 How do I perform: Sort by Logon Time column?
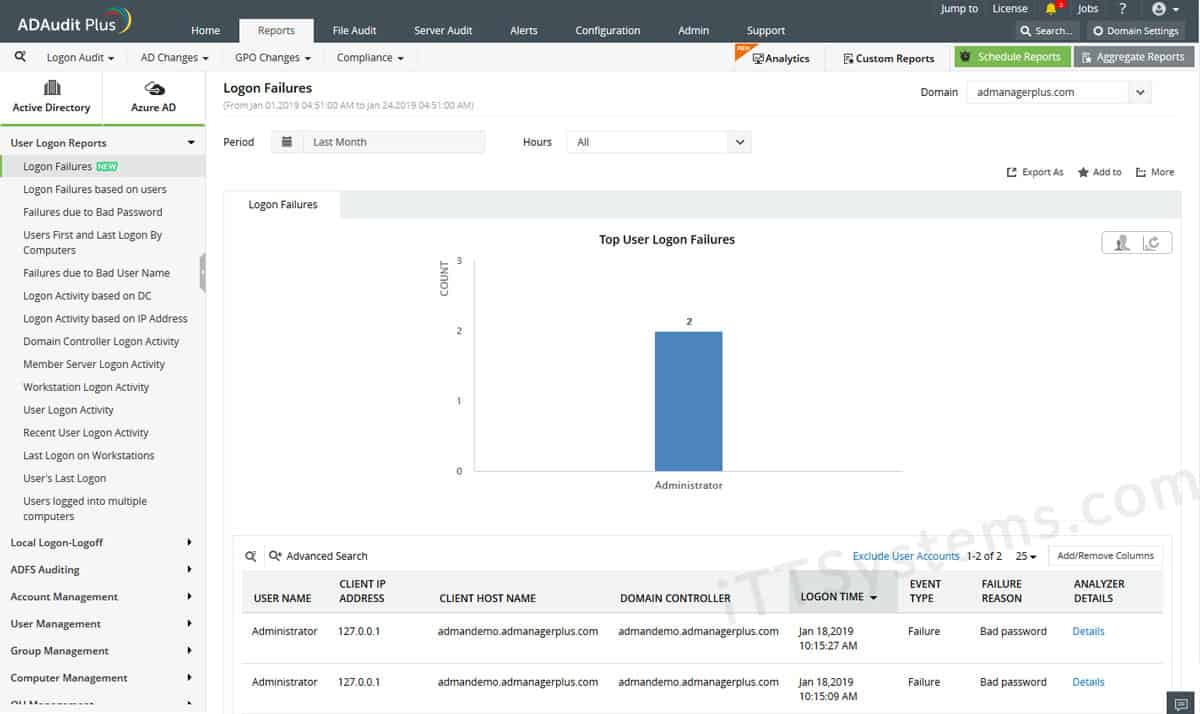click(x=838, y=597)
